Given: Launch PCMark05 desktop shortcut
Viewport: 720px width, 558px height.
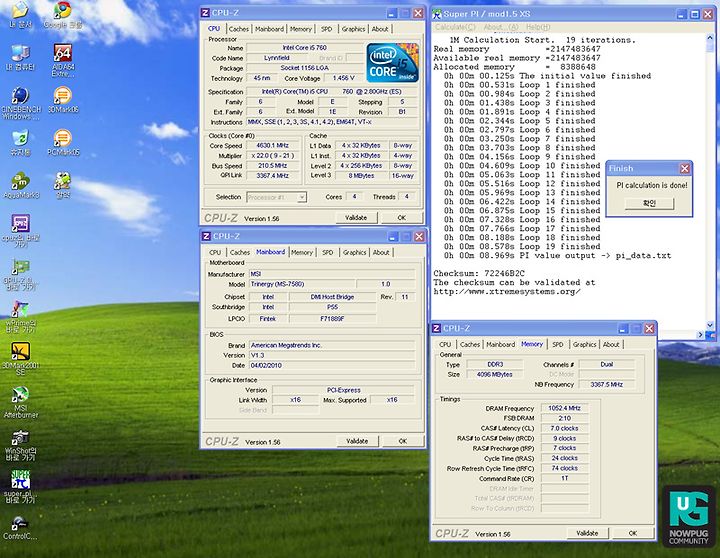Looking at the screenshot, I should coord(63,142).
